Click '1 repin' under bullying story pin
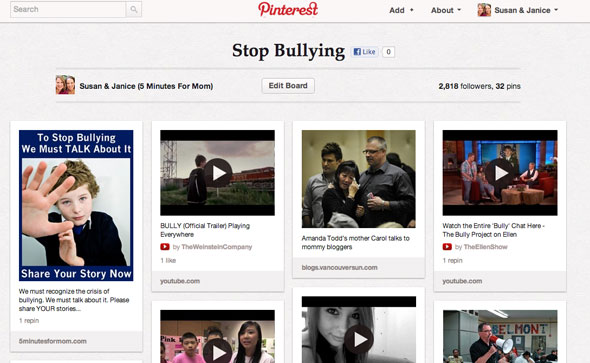 point(29,320)
